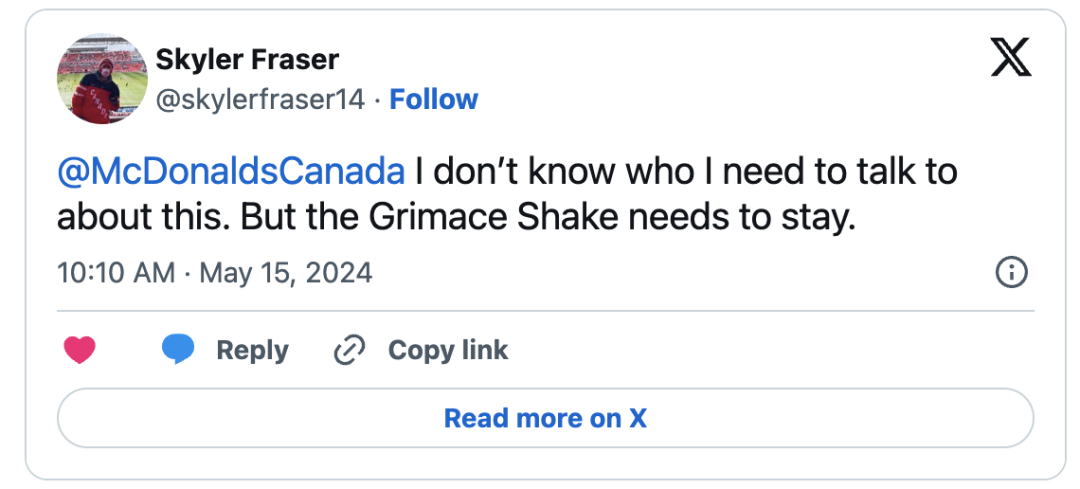The width and height of the screenshot is (1080, 489).
Task: Click the chain link icon
Action: (348, 350)
